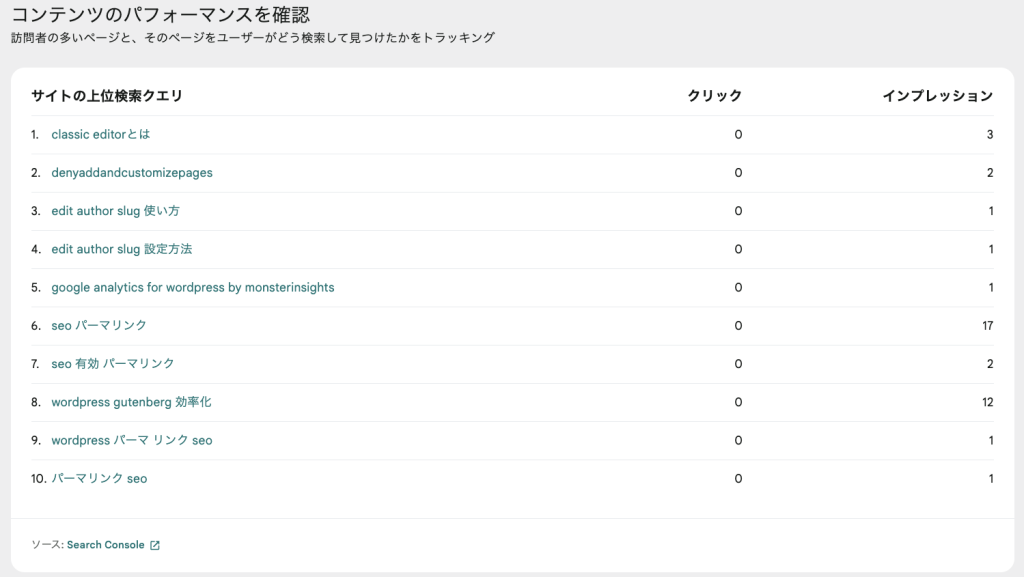This screenshot has width=1024, height=577.
Task: Select the 'seo パーマリンク' query link
Action: point(99,325)
